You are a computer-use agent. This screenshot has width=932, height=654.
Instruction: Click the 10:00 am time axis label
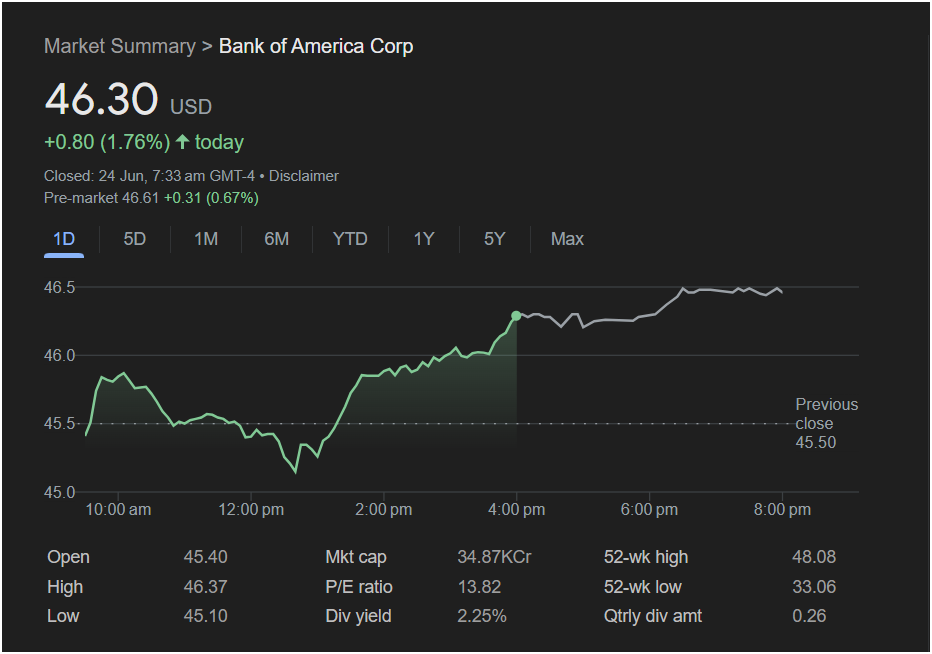point(118,510)
